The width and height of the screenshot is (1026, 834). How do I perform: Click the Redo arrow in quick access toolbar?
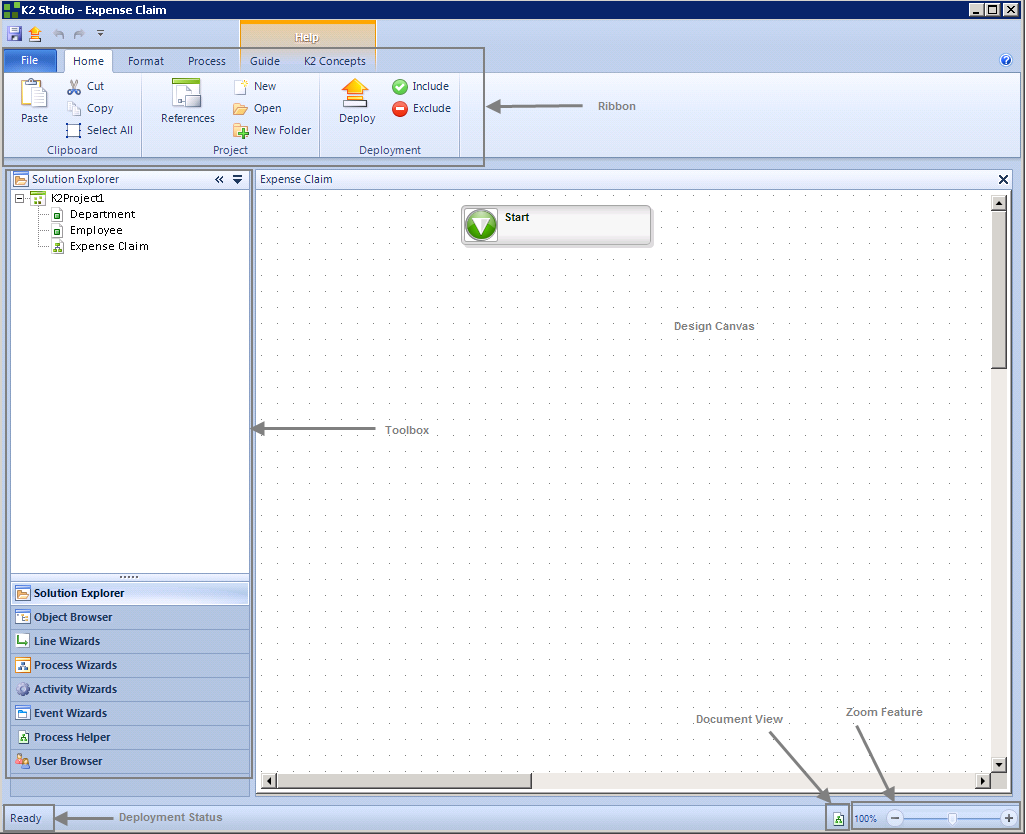point(79,33)
